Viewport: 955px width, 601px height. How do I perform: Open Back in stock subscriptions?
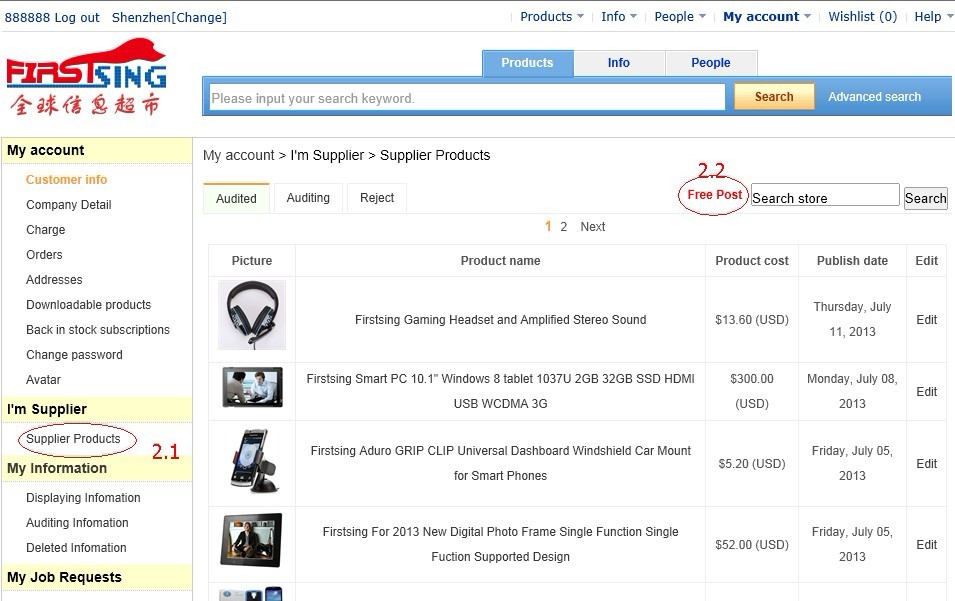97,329
